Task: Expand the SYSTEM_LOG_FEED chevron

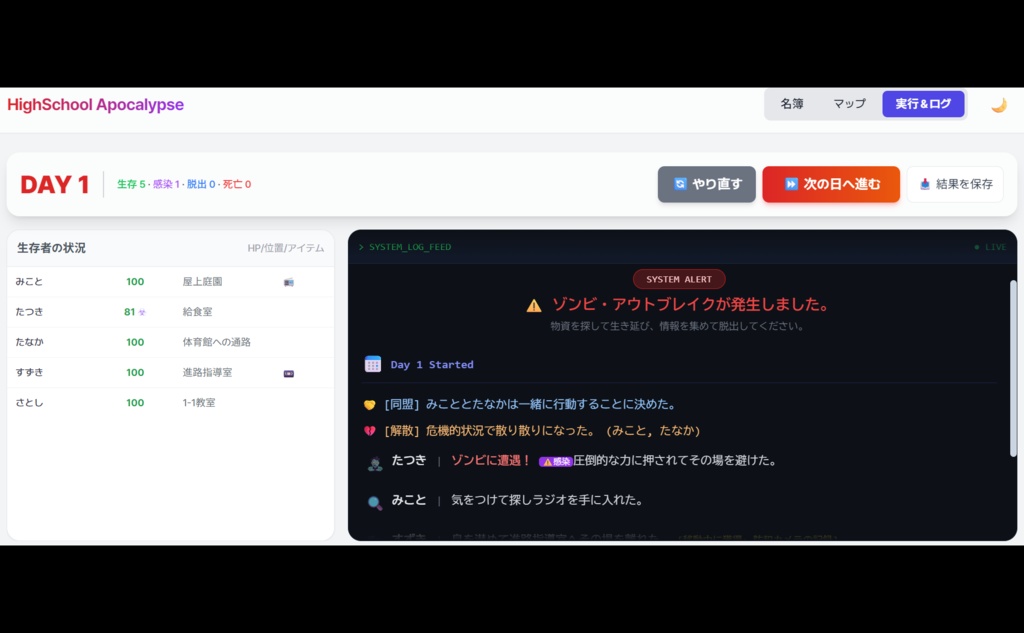Action: coord(360,247)
